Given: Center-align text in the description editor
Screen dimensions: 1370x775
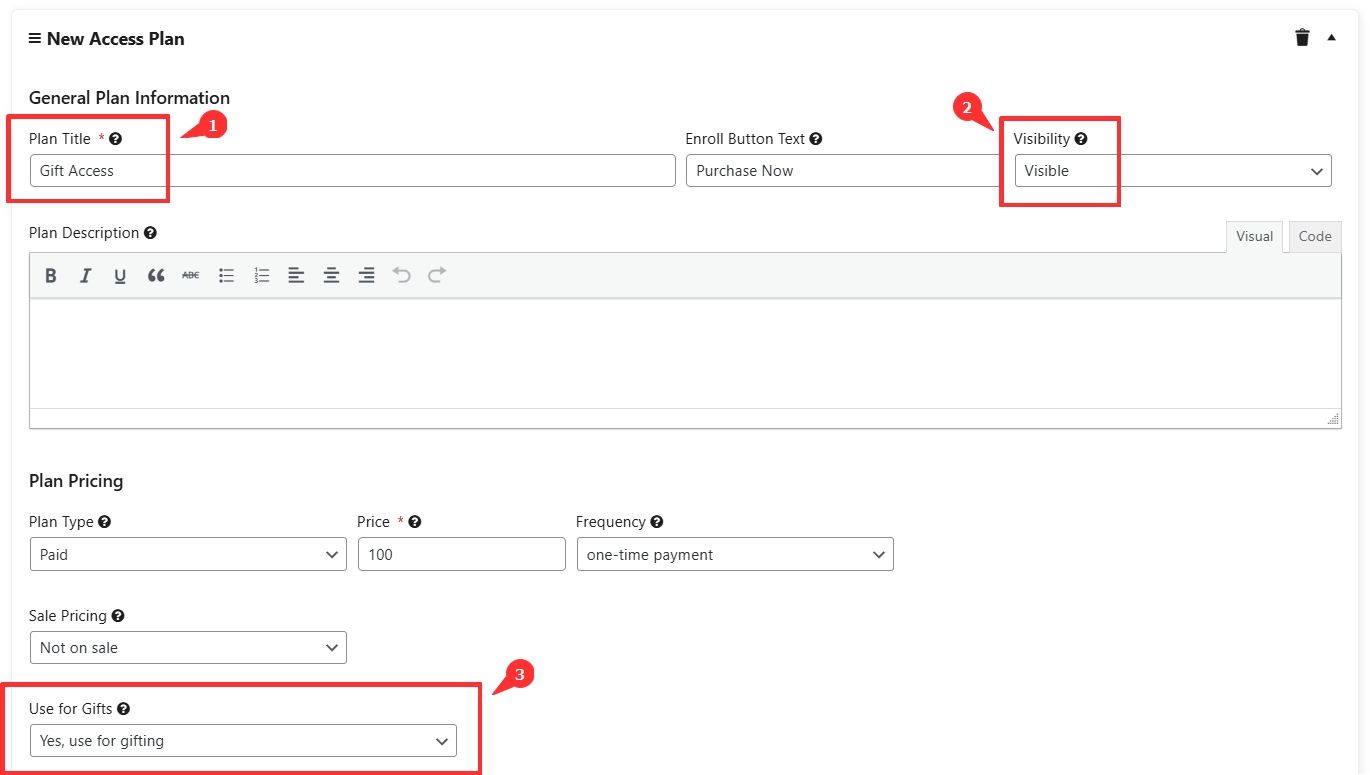Looking at the screenshot, I should pos(331,275).
